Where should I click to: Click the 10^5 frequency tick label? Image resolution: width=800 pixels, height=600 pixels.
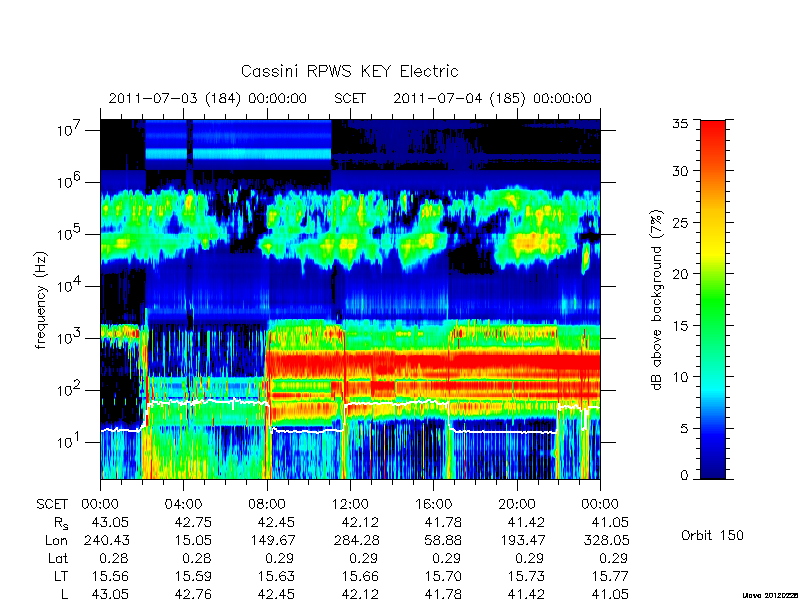tap(70, 234)
